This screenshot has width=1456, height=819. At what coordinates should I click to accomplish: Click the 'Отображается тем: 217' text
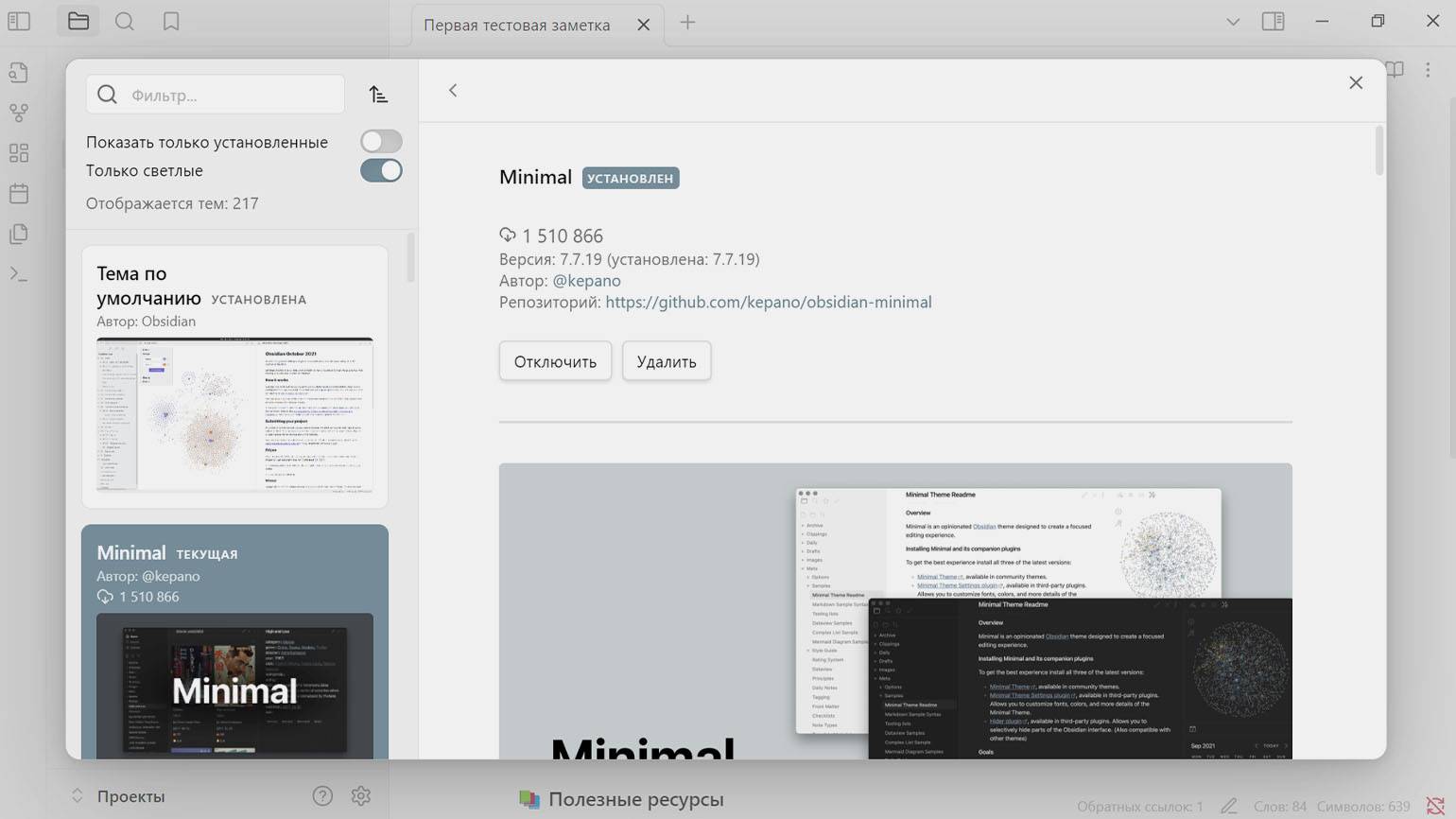coord(172,203)
